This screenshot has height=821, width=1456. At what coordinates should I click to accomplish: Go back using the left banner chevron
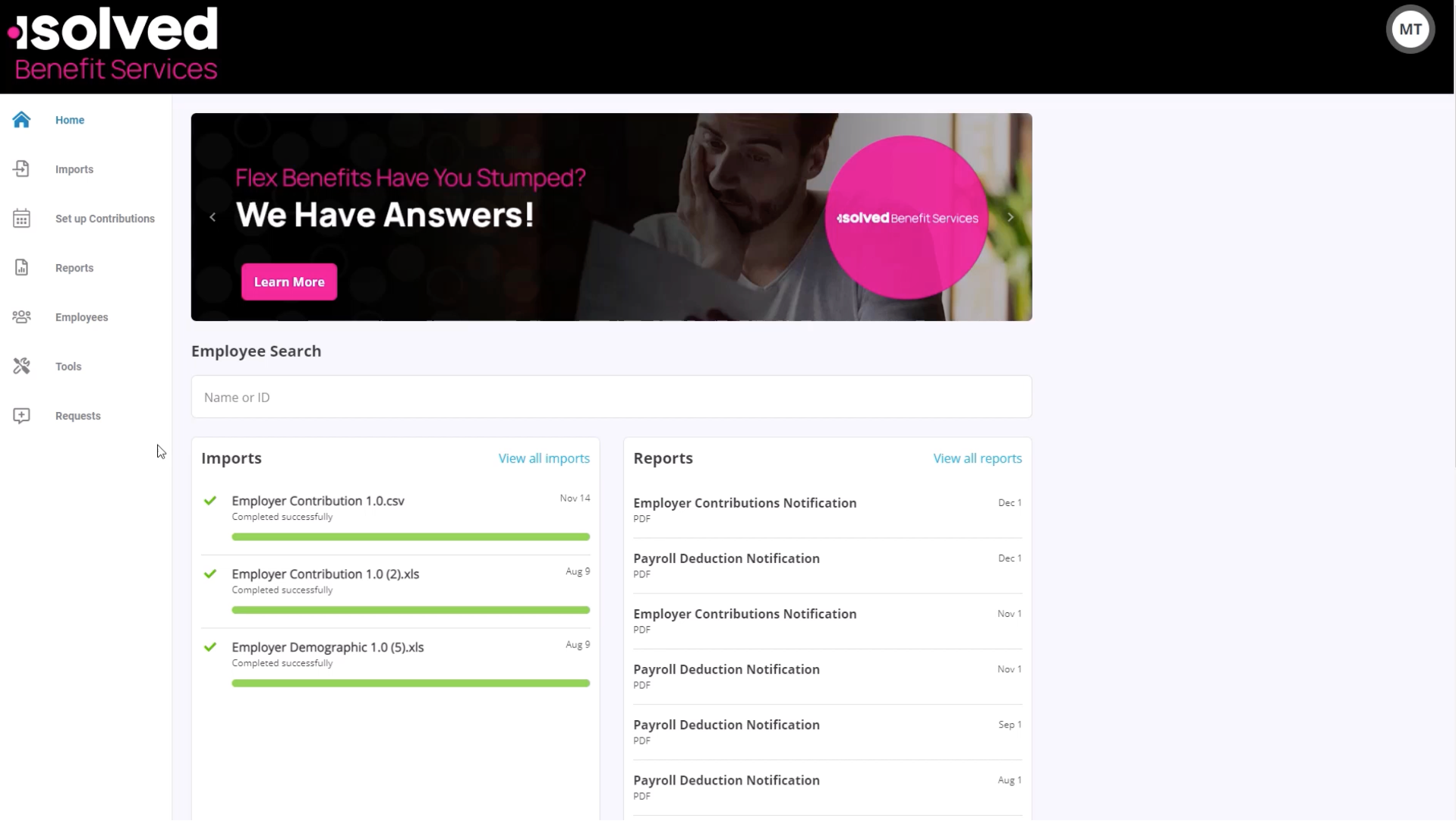tap(212, 216)
